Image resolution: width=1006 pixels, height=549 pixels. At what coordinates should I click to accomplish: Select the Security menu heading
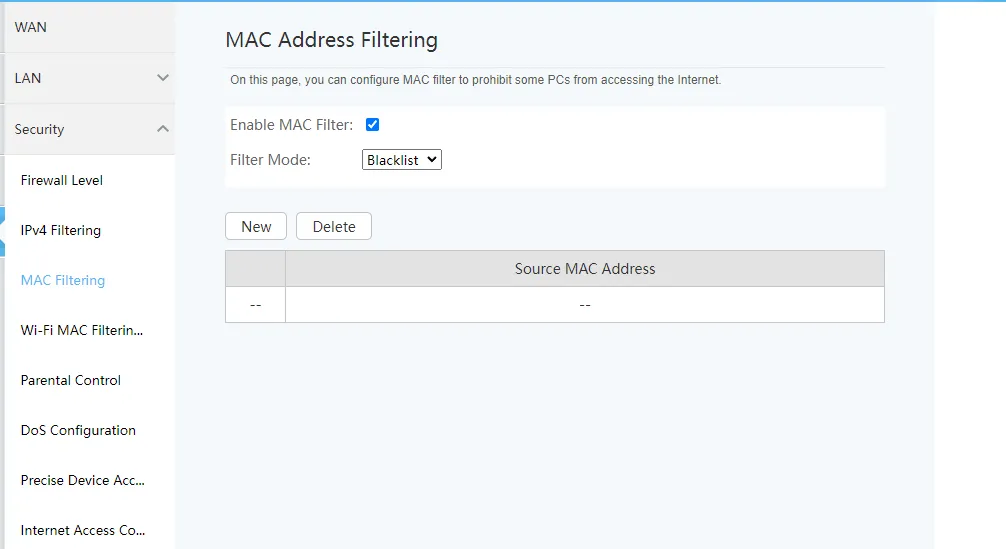[x=89, y=129]
